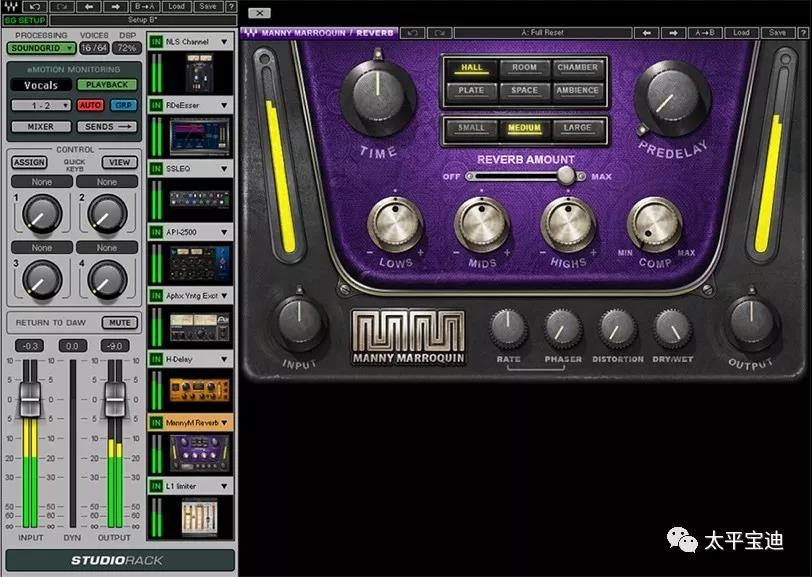Viewport: 812px width, 577px height.
Task: Toggle the AUTO monitoring button
Action: click(90, 105)
